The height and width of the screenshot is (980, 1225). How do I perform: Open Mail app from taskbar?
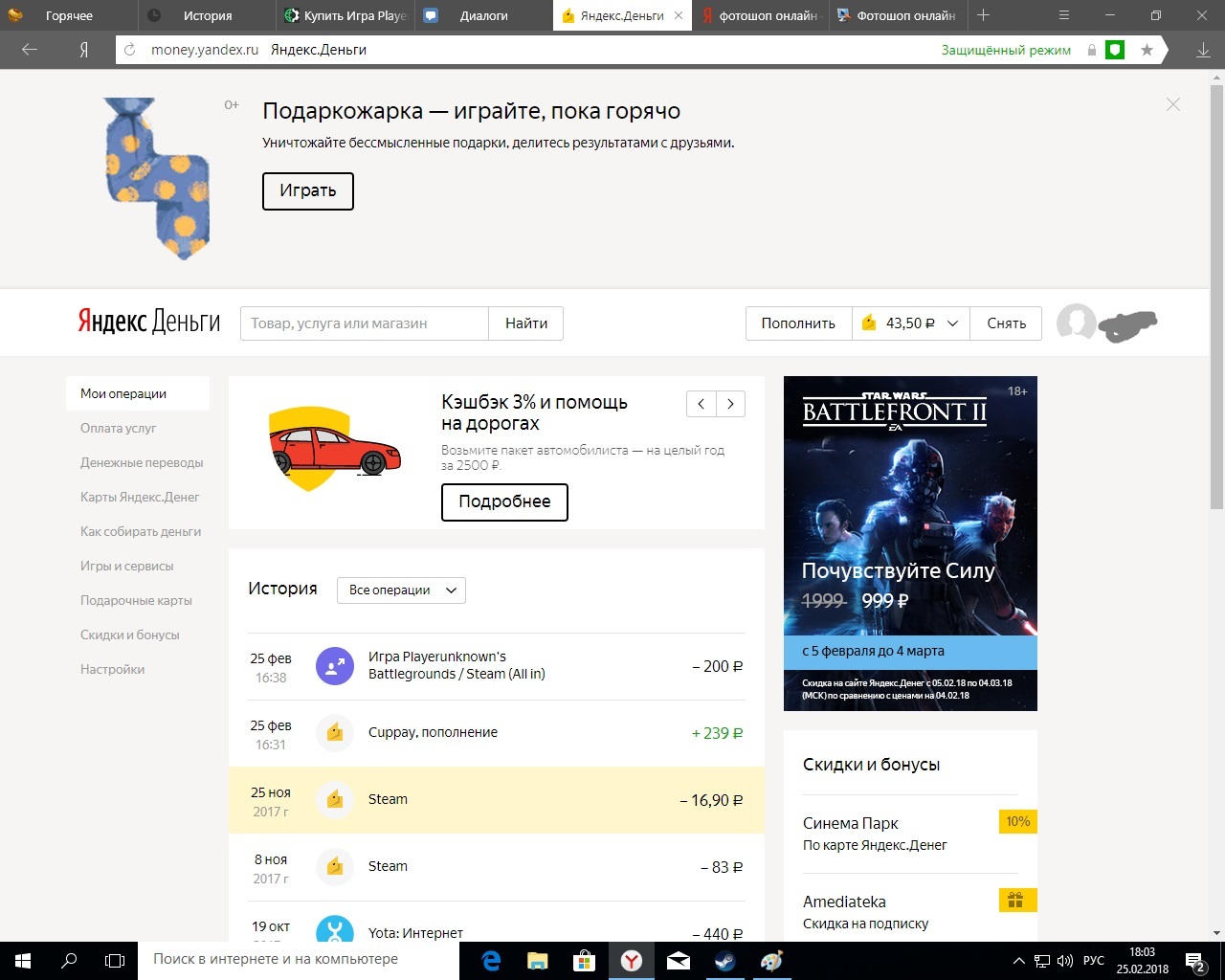point(679,960)
